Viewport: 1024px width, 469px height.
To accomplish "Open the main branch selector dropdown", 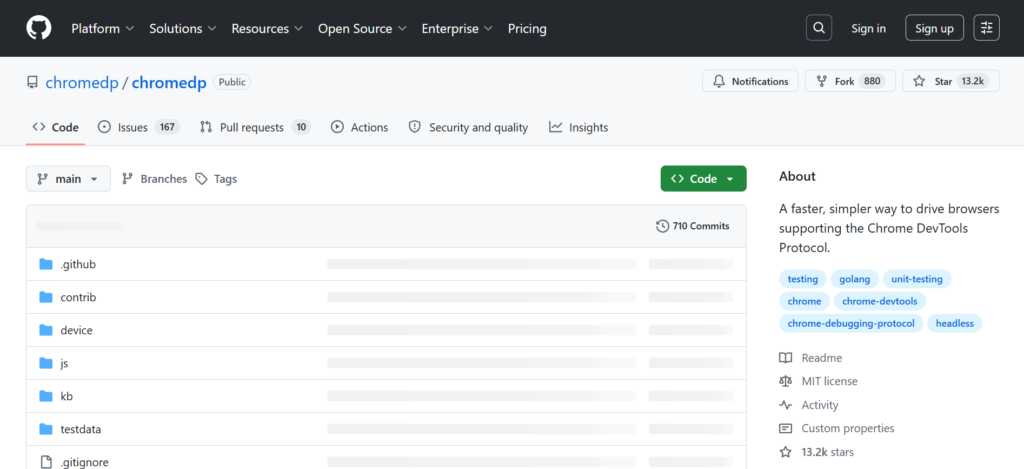I will tap(68, 179).
